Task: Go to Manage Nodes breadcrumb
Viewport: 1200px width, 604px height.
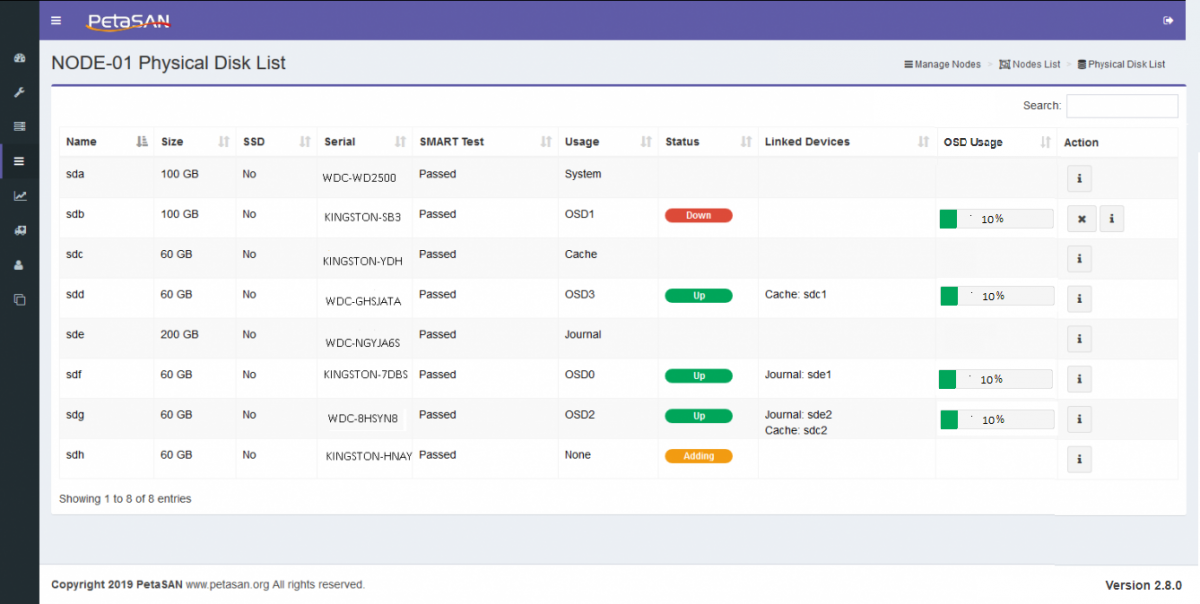Action: [x=942, y=64]
